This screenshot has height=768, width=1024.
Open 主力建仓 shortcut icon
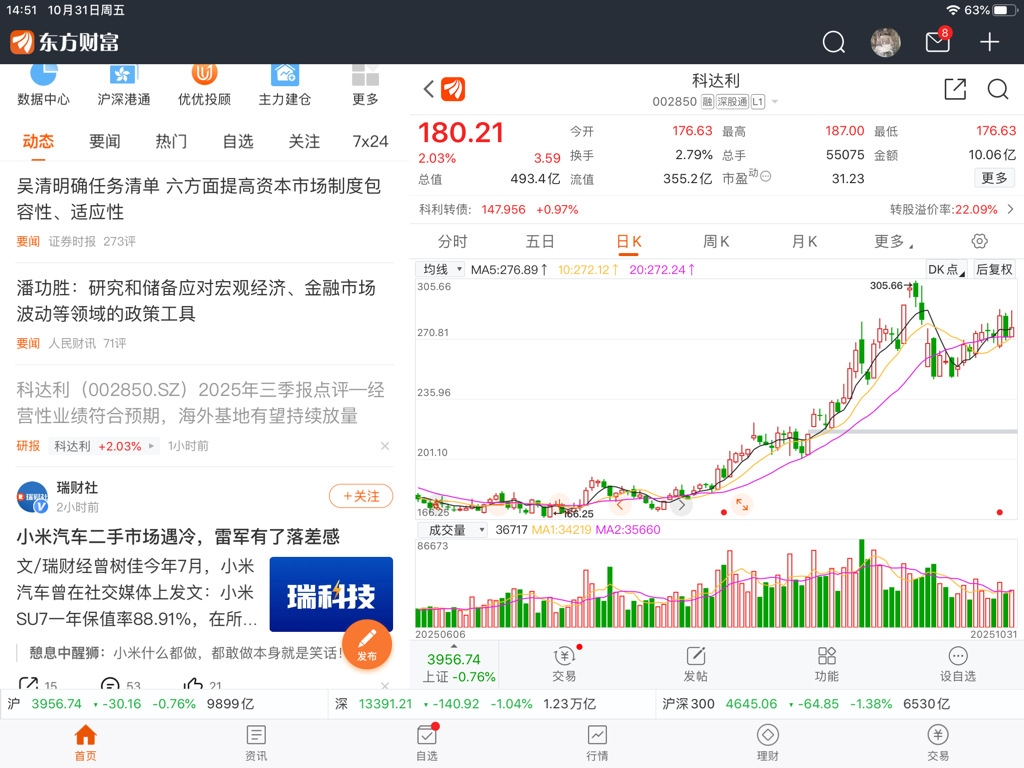(x=285, y=85)
